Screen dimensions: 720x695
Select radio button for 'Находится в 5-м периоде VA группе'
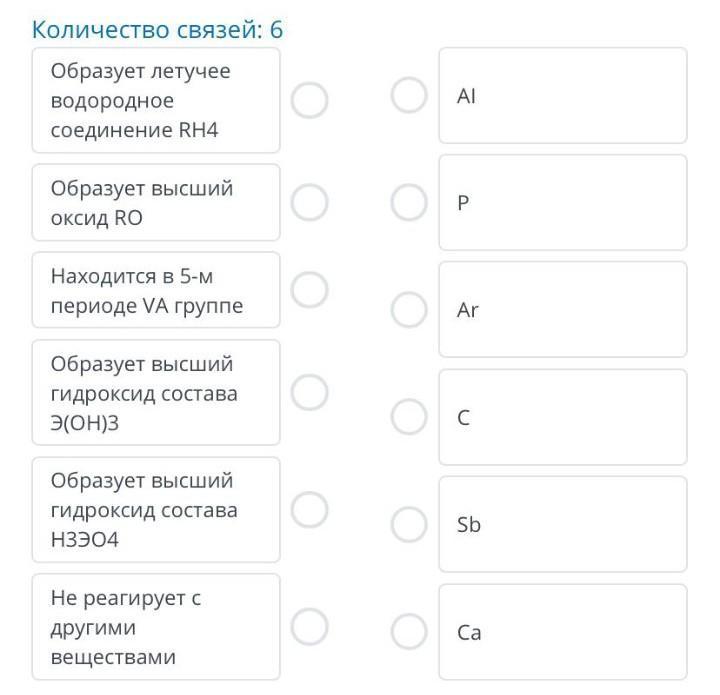click(x=309, y=290)
